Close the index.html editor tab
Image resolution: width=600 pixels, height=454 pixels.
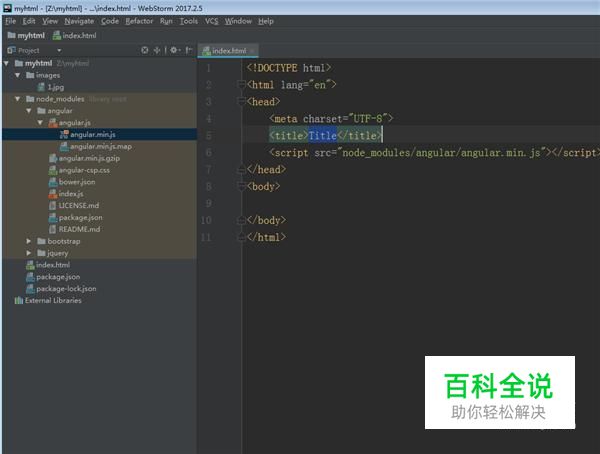point(252,51)
